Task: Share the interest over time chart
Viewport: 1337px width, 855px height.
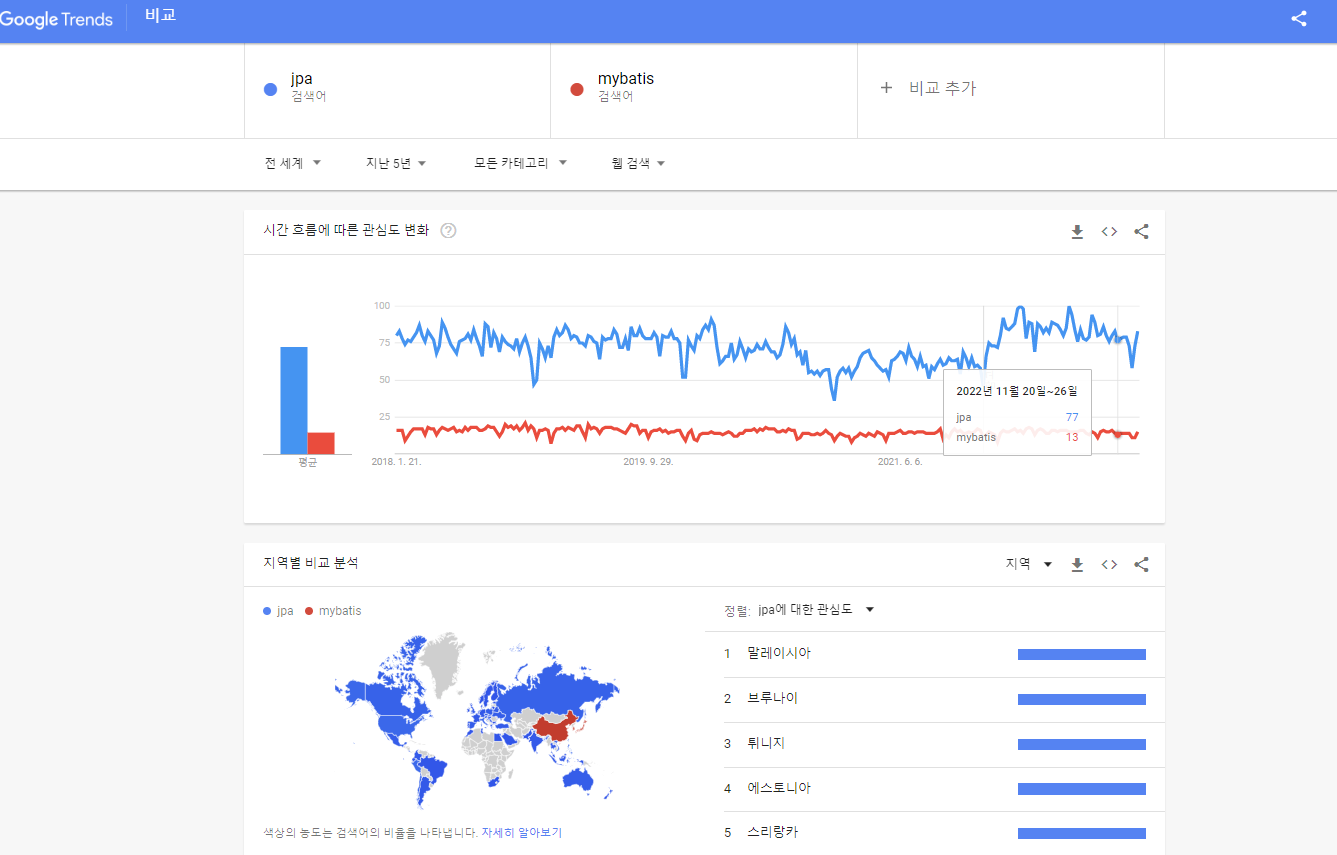Action: coord(1141,232)
